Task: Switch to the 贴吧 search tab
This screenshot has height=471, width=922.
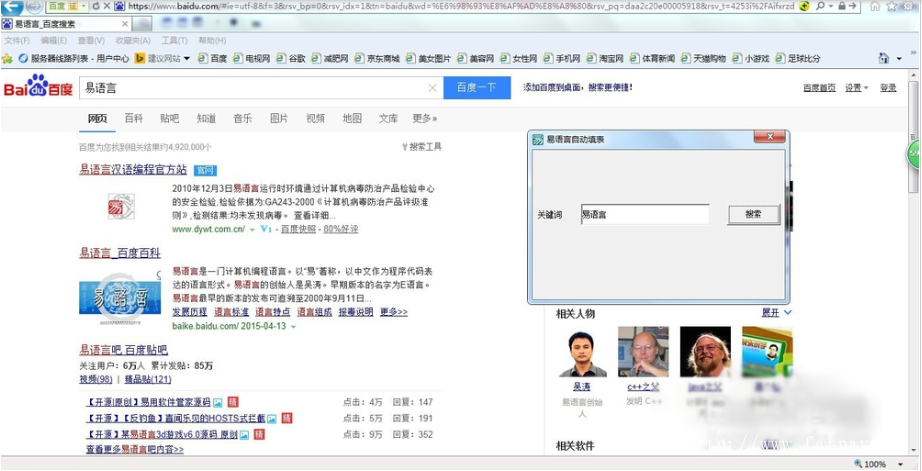Action: click(x=170, y=119)
